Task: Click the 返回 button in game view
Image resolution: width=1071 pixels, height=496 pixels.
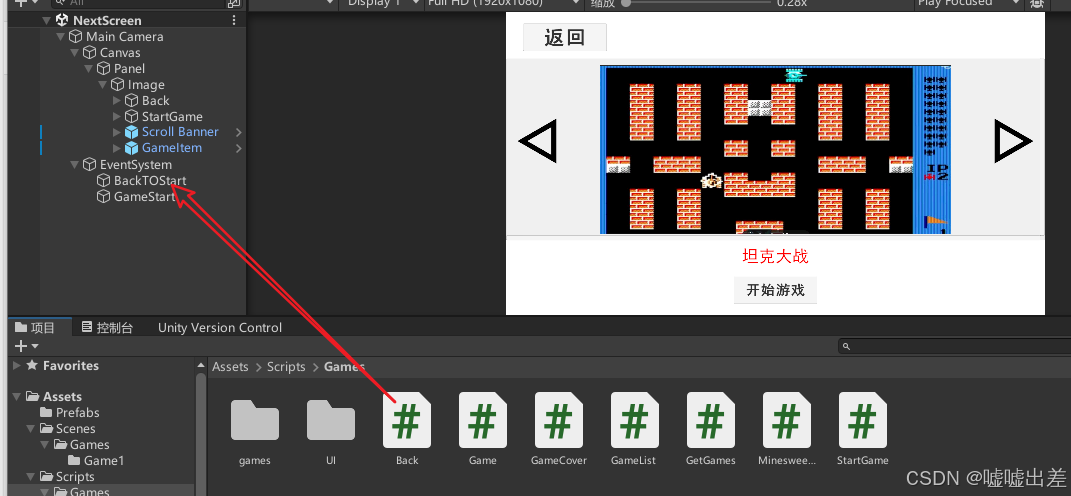Action: point(564,37)
